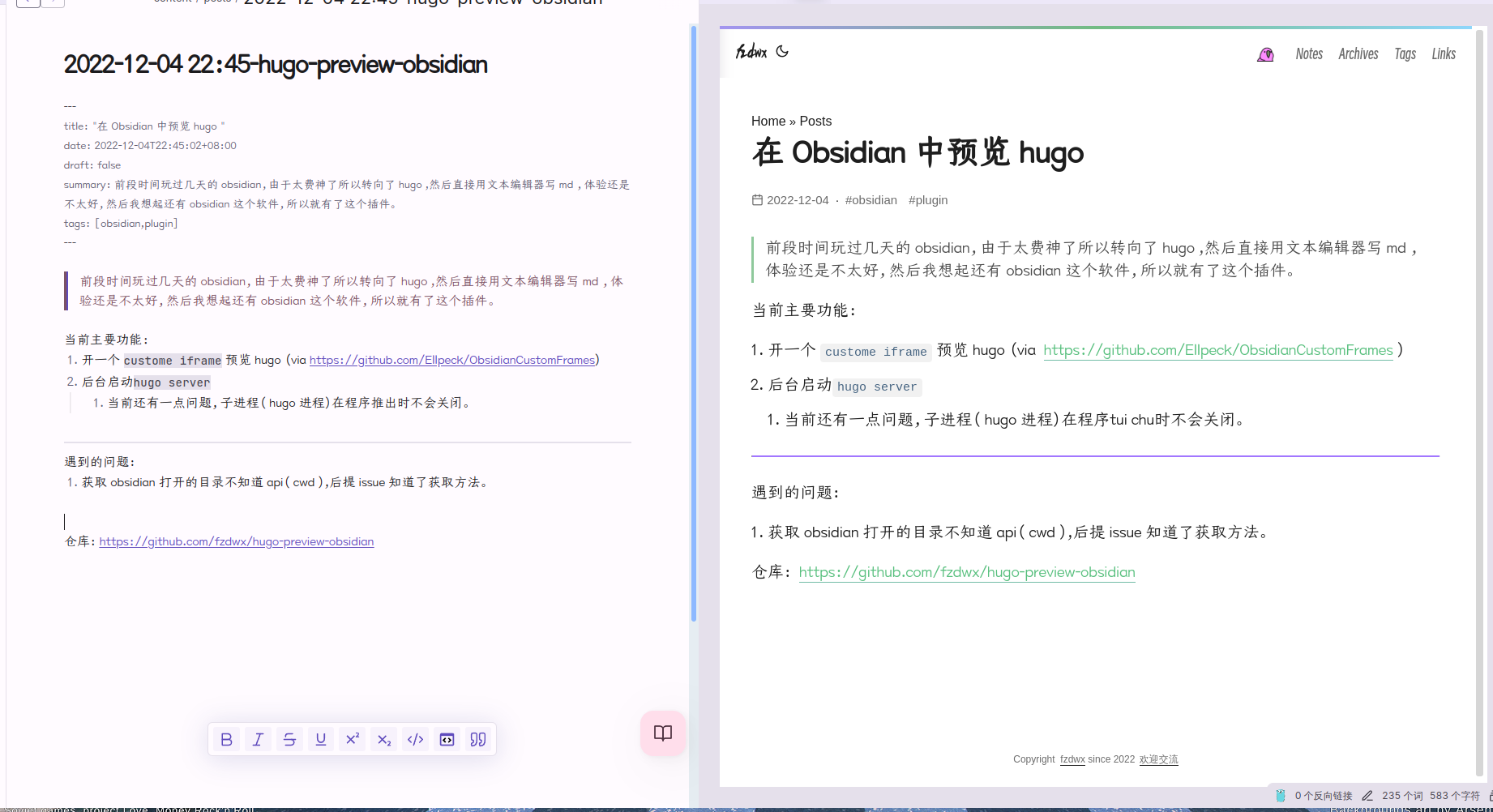
Task: Apply italic formatting from the floating toolbar
Action: click(x=258, y=739)
